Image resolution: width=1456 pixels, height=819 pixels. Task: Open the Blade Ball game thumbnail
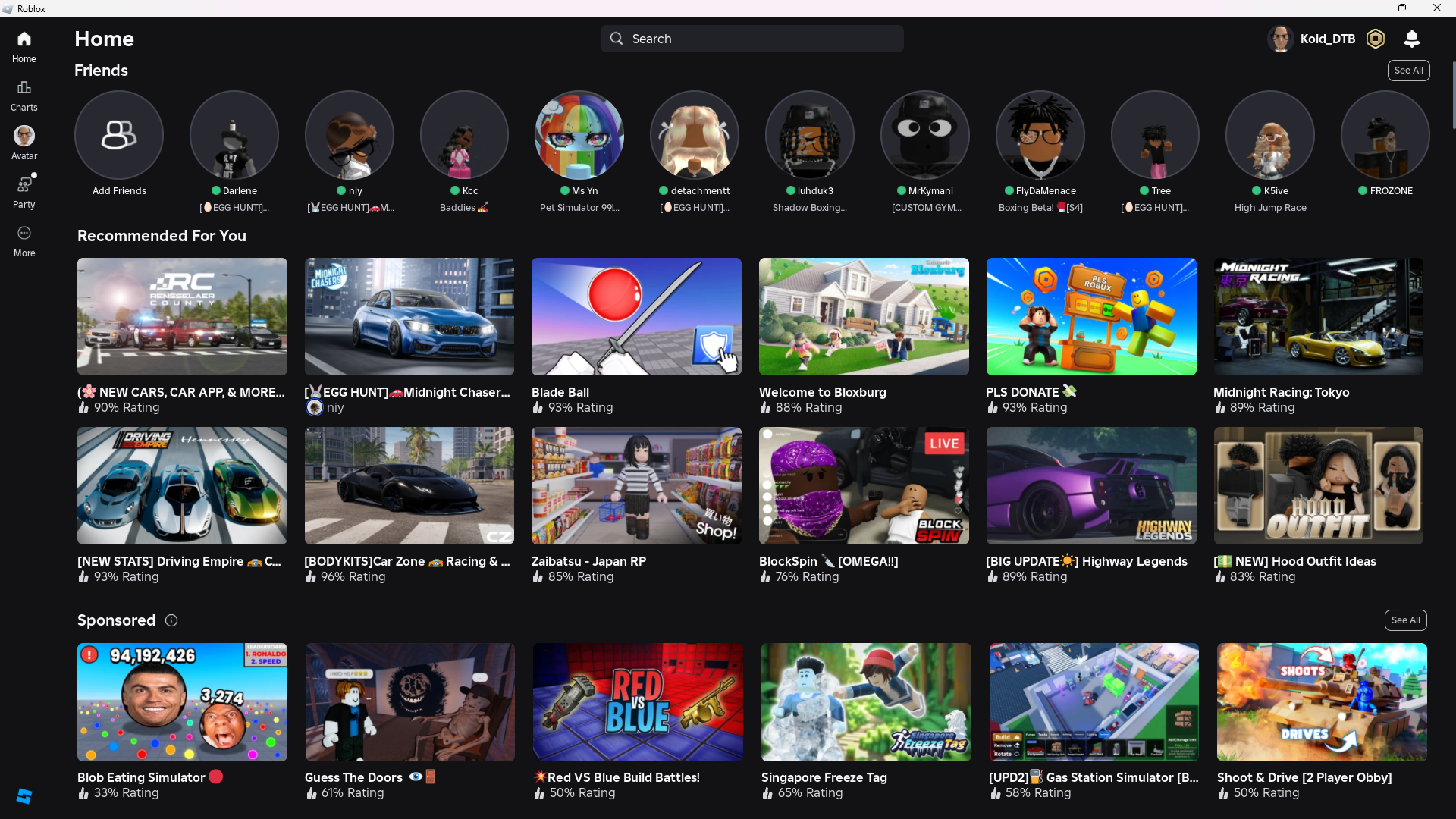tap(636, 317)
